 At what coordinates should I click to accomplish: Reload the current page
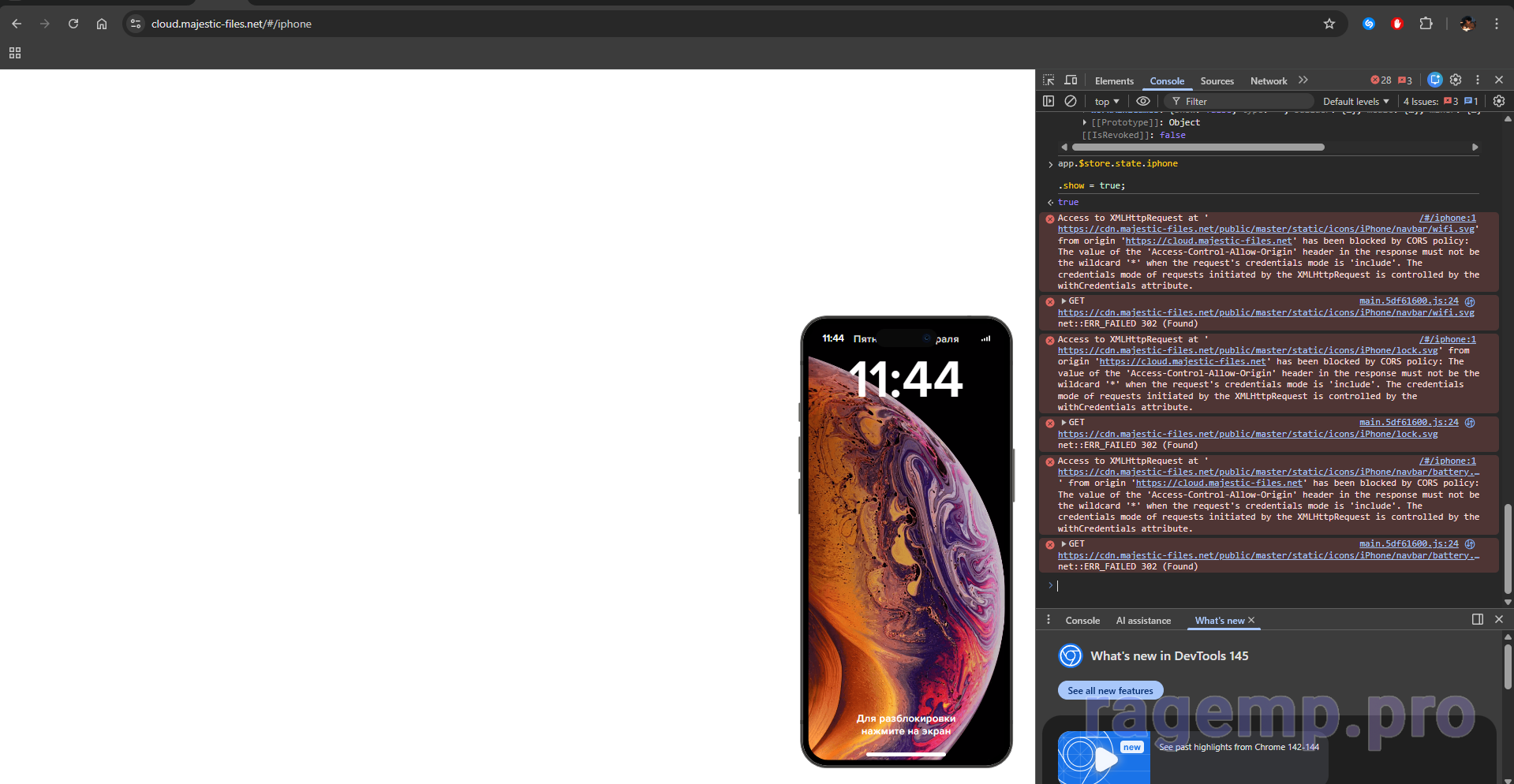tap(73, 24)
